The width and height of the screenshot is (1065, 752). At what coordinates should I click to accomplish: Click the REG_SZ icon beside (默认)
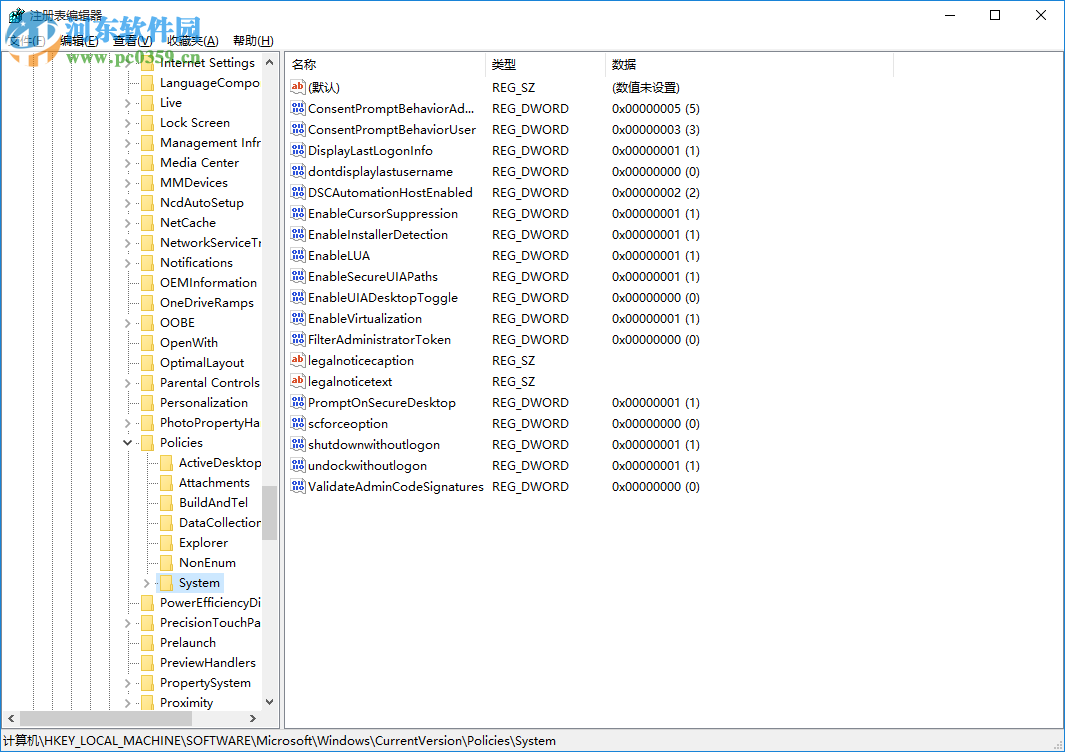pos(298,87)
